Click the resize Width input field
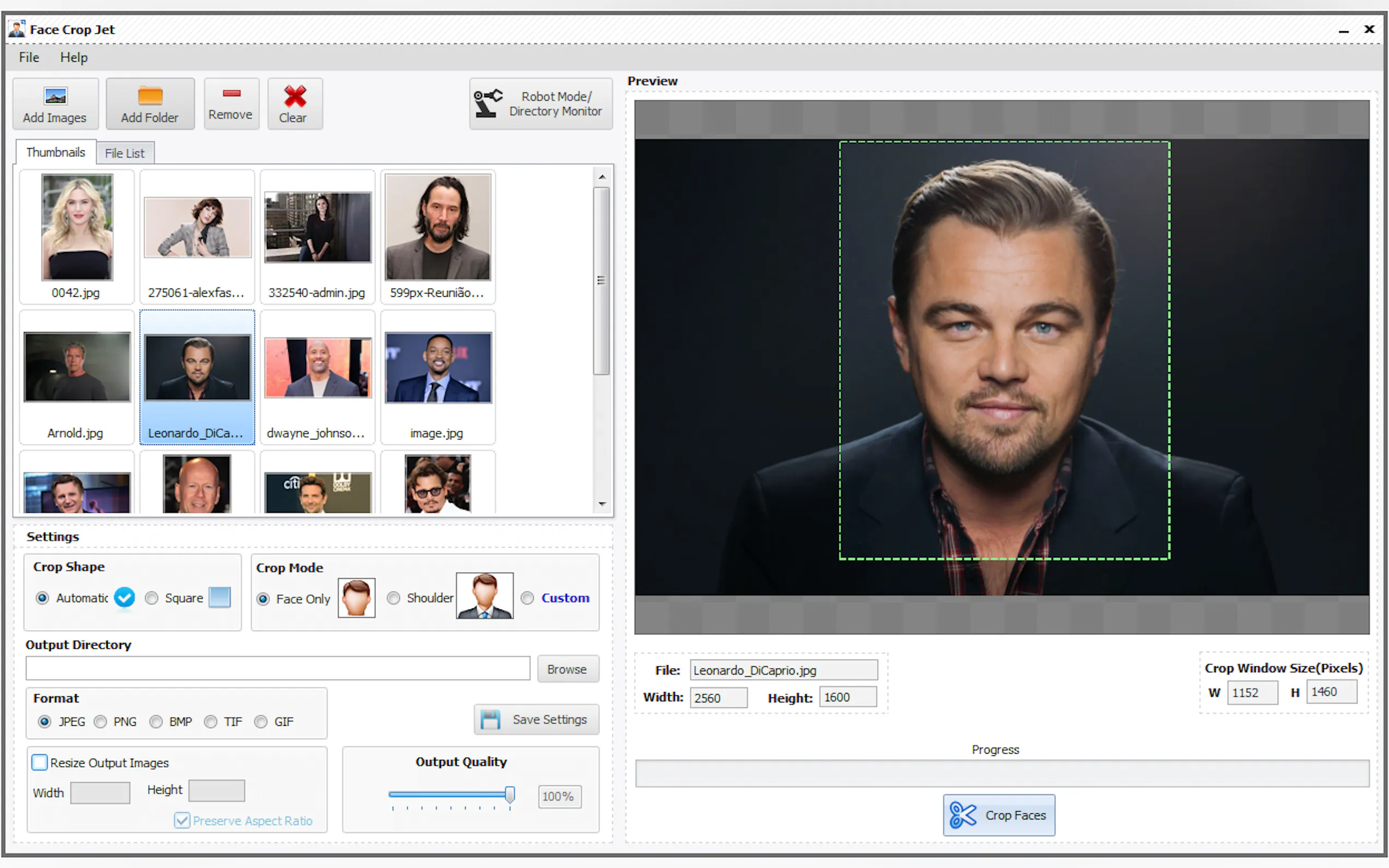Viewport: 1389px width, 868px height. coord(101,793)
